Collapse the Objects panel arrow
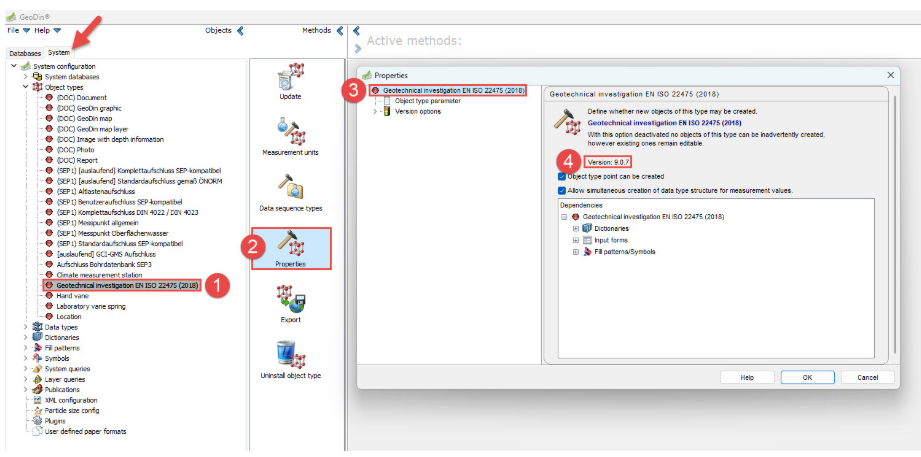The width and height of the screenshot is (921, 457). [240, 31]
